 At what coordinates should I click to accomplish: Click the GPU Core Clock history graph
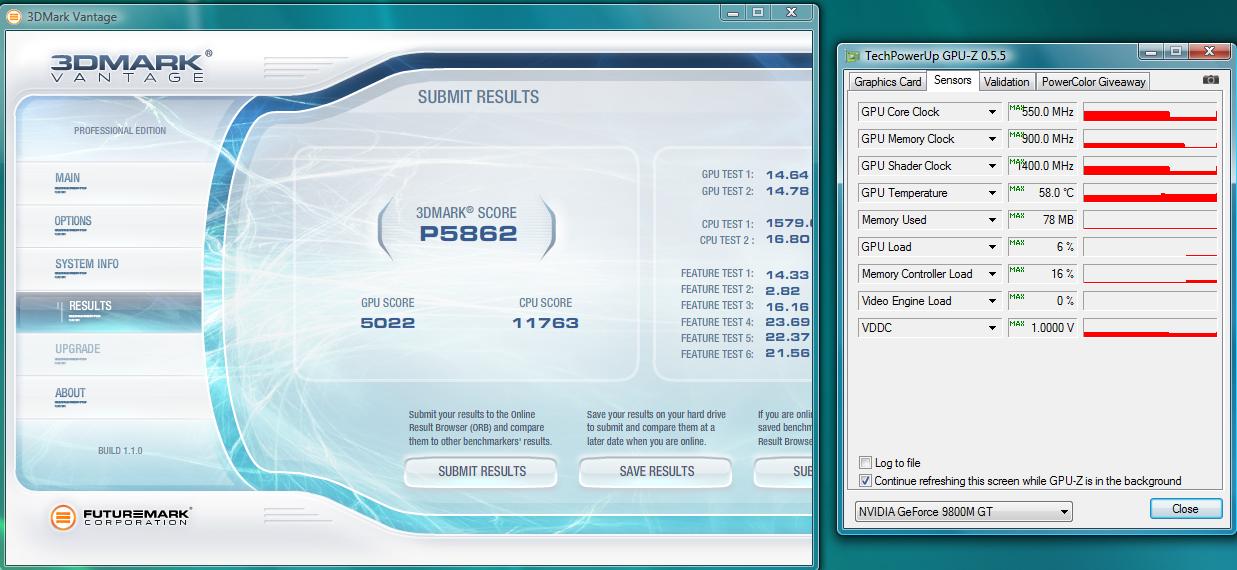point(1150,112)
